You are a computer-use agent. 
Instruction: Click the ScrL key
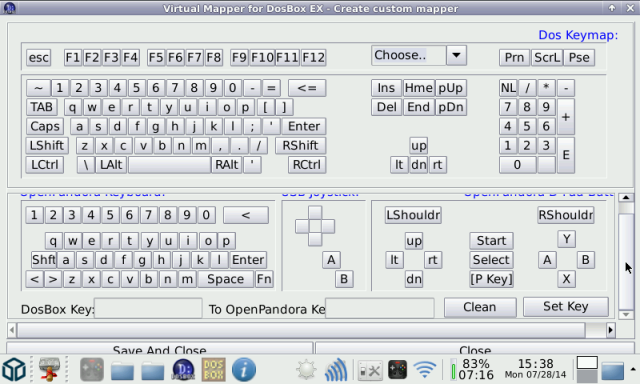coord(547,58)
